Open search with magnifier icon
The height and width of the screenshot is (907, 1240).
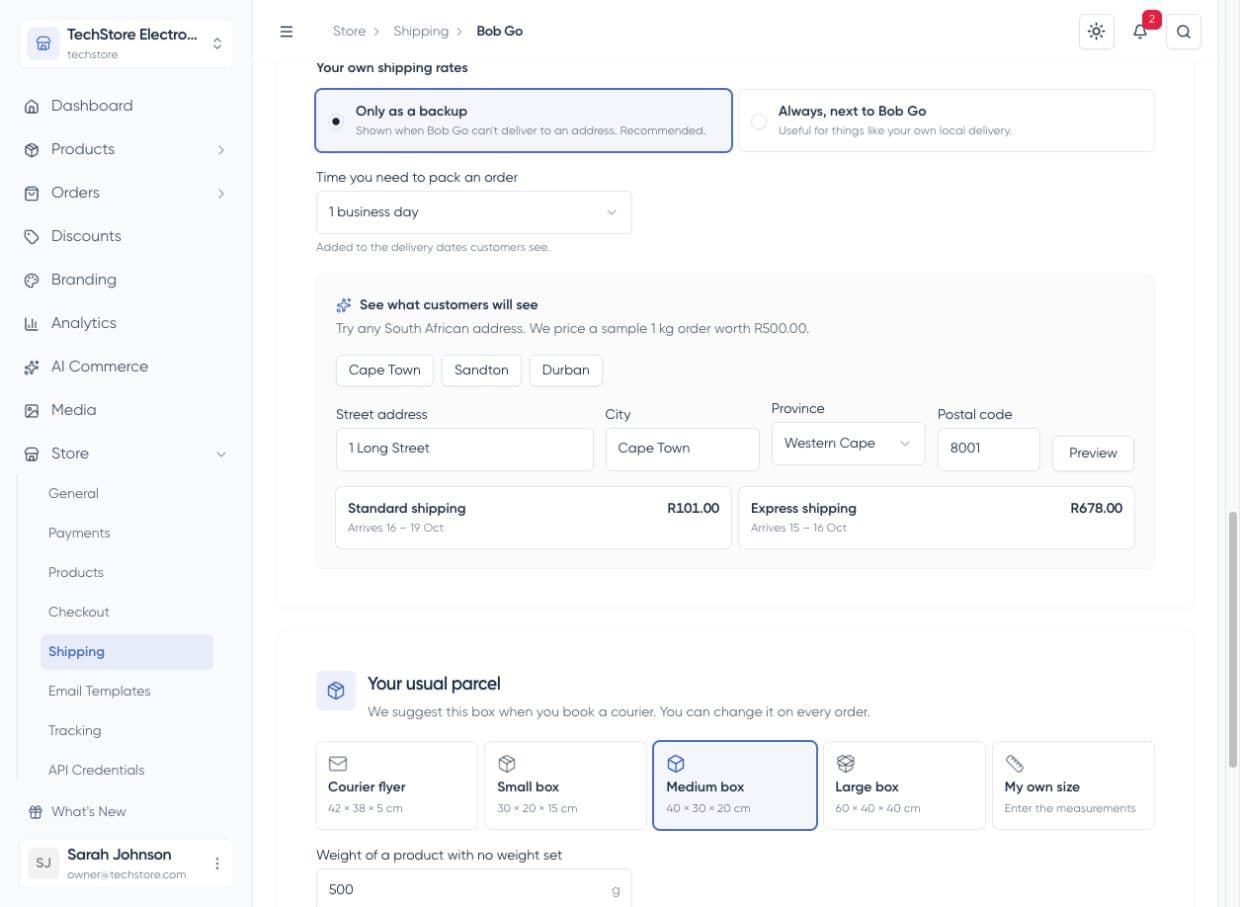1184,31
